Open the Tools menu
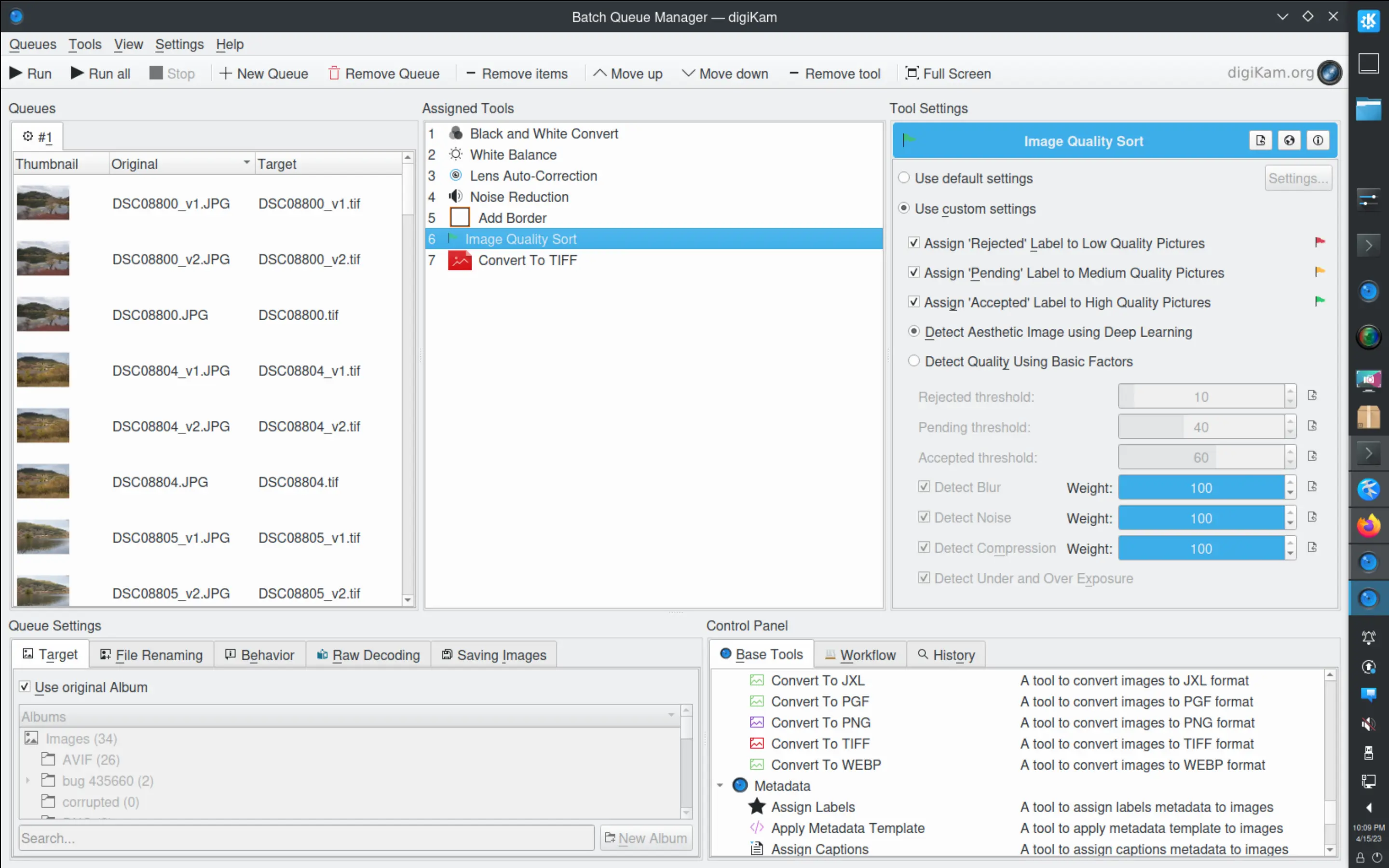Screen dimensions: 1389x868 tap(84, 44)
